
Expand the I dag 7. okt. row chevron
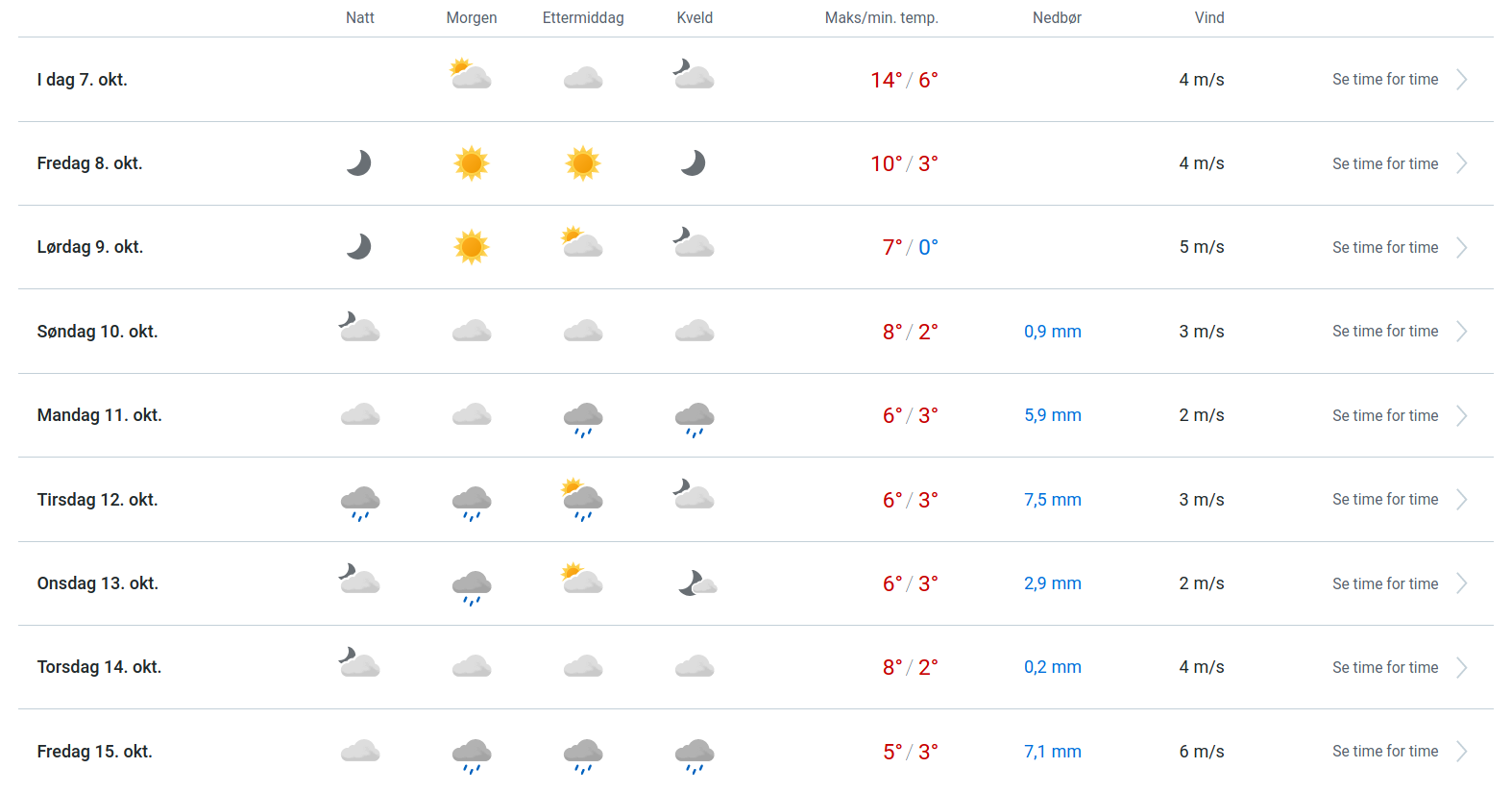[1461, 80]
